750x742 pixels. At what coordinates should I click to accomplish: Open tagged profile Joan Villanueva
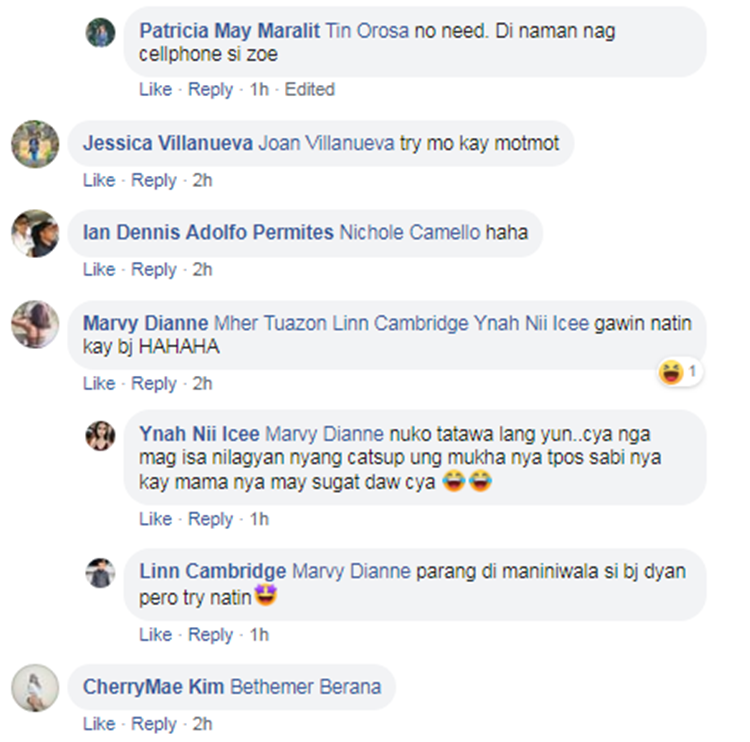326,144
